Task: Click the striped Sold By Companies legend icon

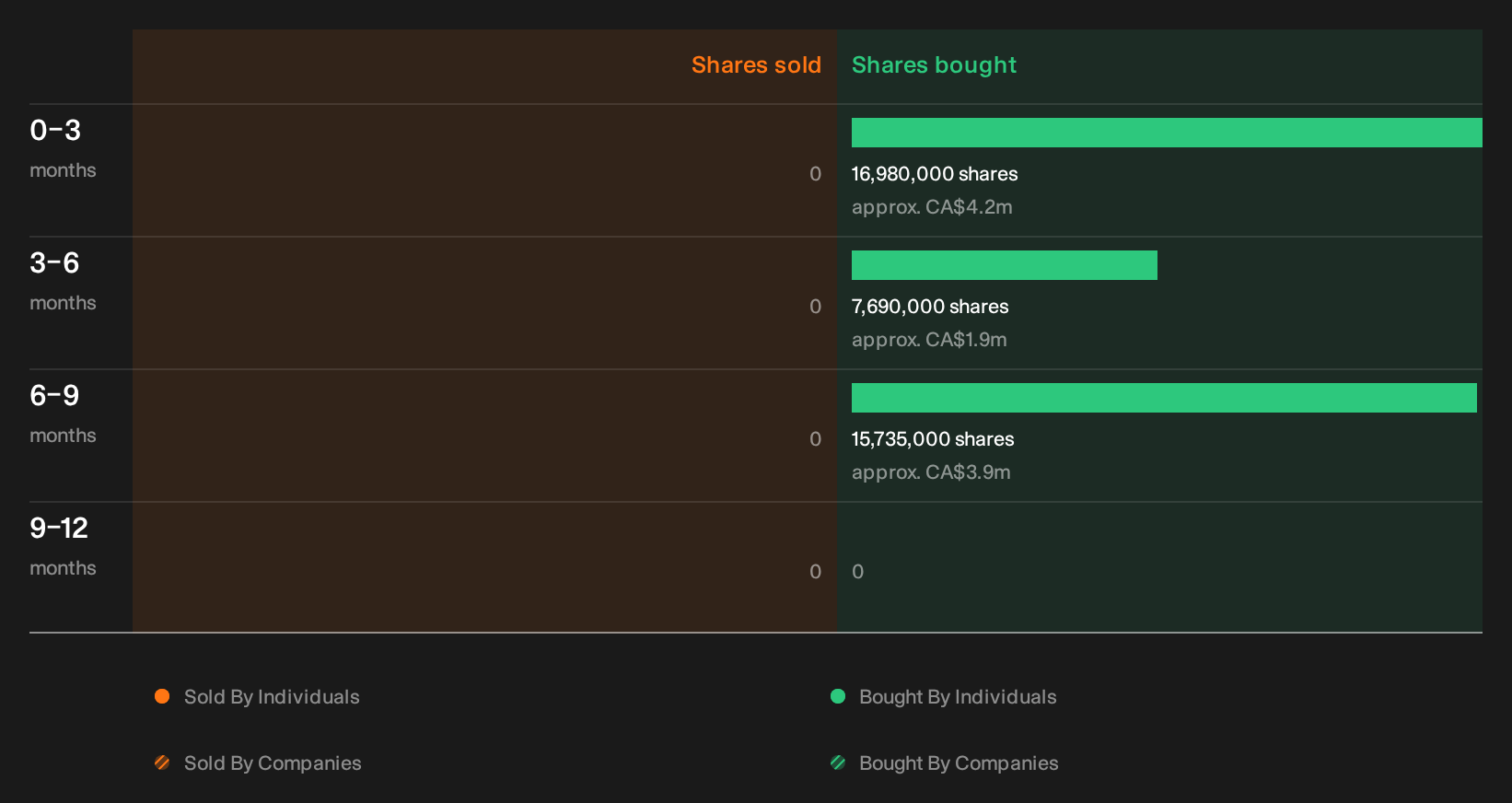Action: click(x=162, y=762)
